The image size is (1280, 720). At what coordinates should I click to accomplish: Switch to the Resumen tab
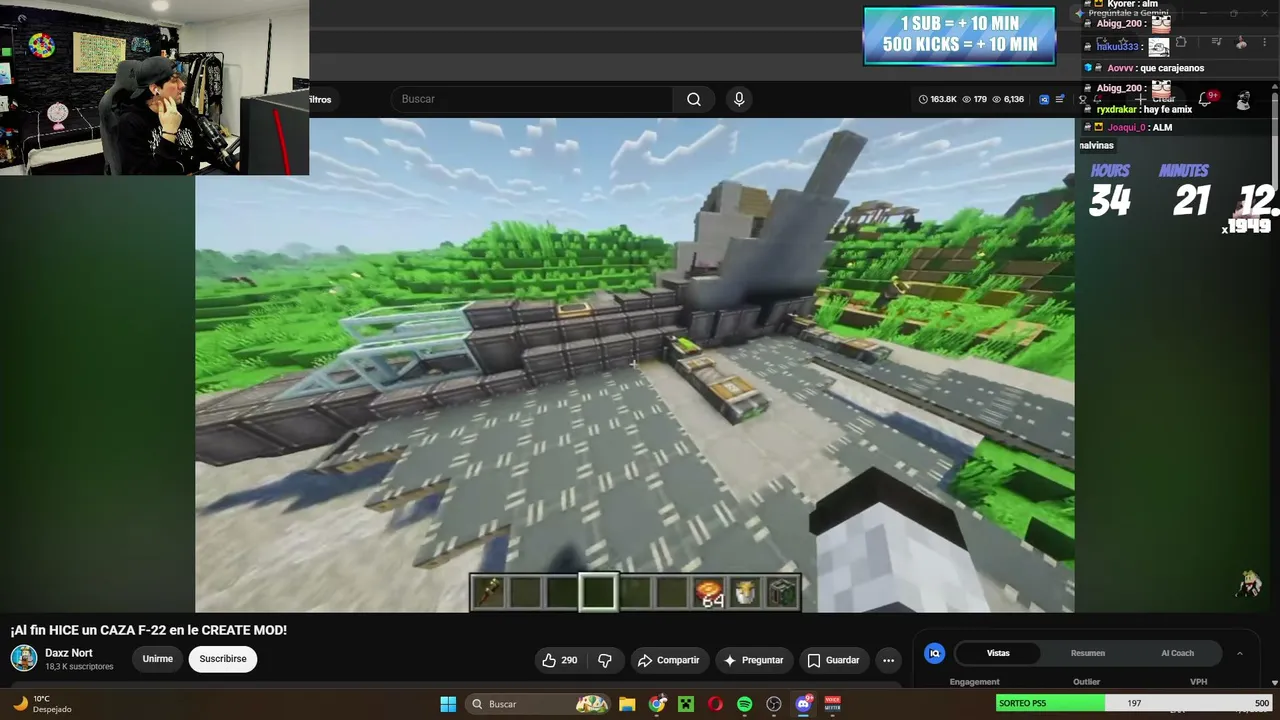[x=1088, y=653]
